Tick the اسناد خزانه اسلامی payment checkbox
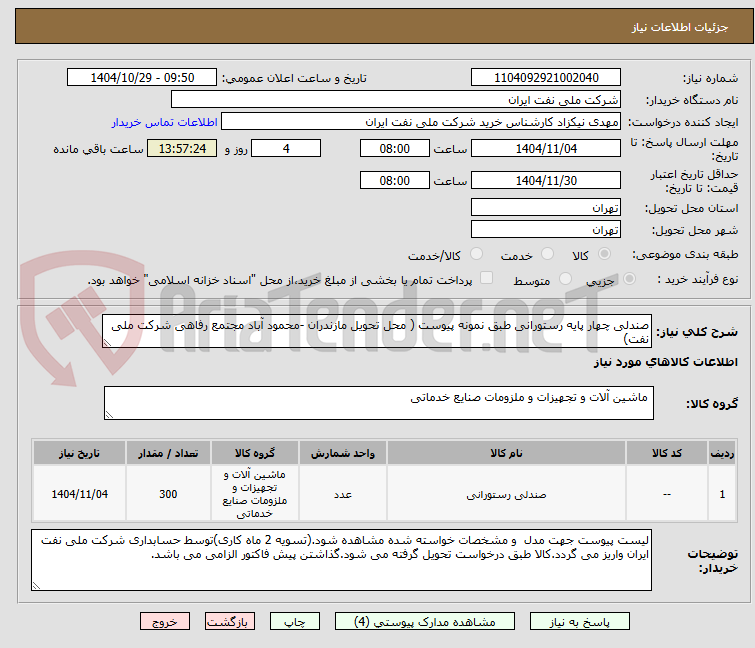The width and height of the screenshot is (755, 648). click(487, 278)
